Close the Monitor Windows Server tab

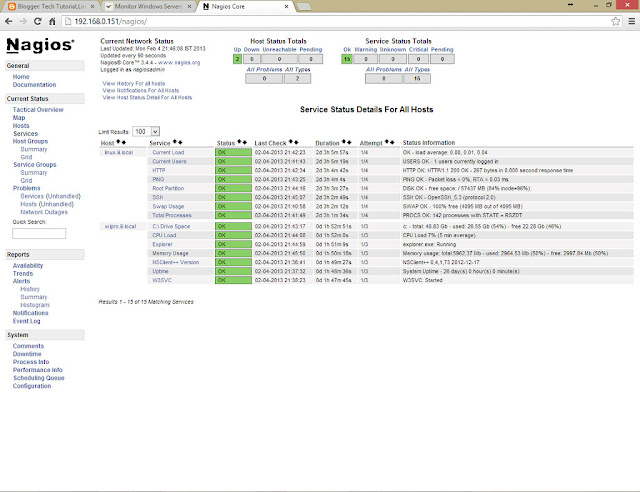pos(189,7)
